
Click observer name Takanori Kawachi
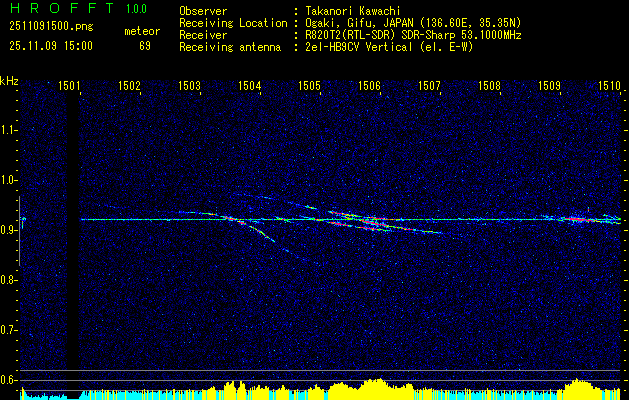[352, 11]
